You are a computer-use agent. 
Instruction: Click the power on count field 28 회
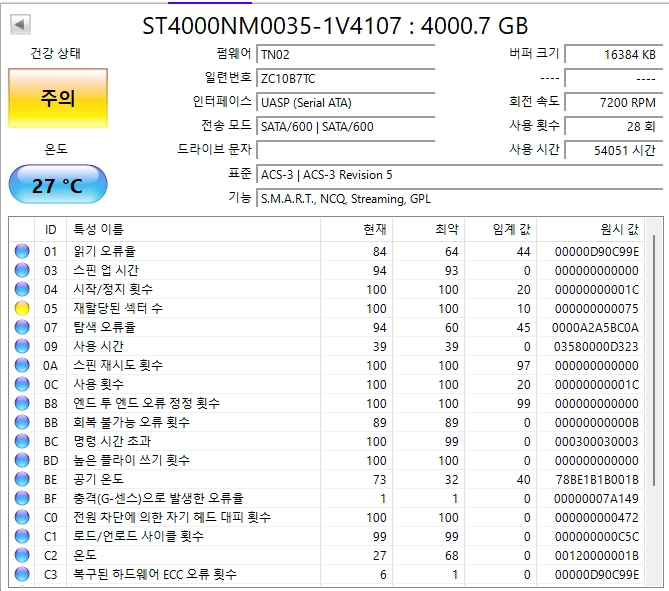point(614,126)
